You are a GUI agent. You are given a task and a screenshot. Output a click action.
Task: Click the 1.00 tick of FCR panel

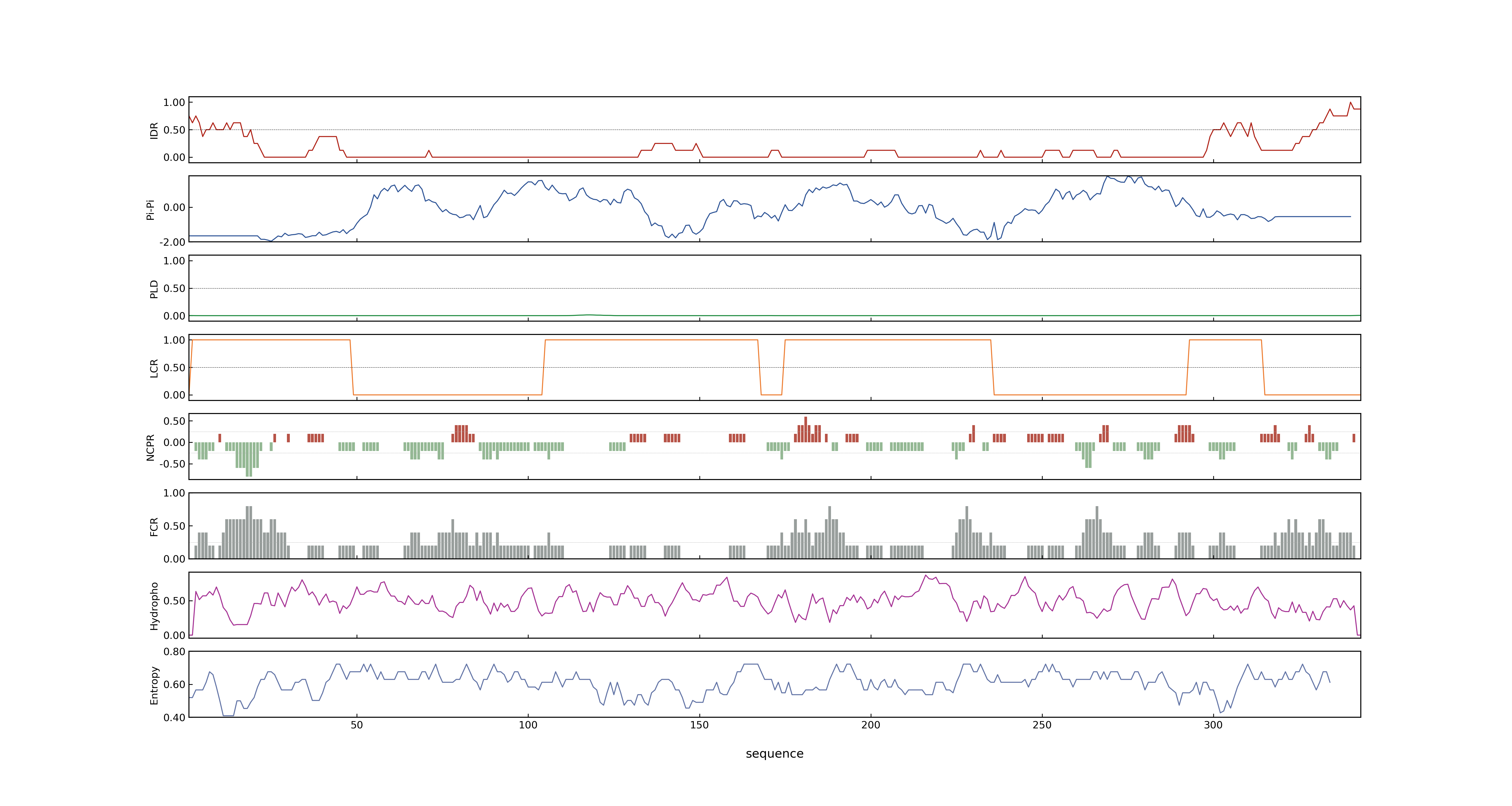click(x=174, y=493)
